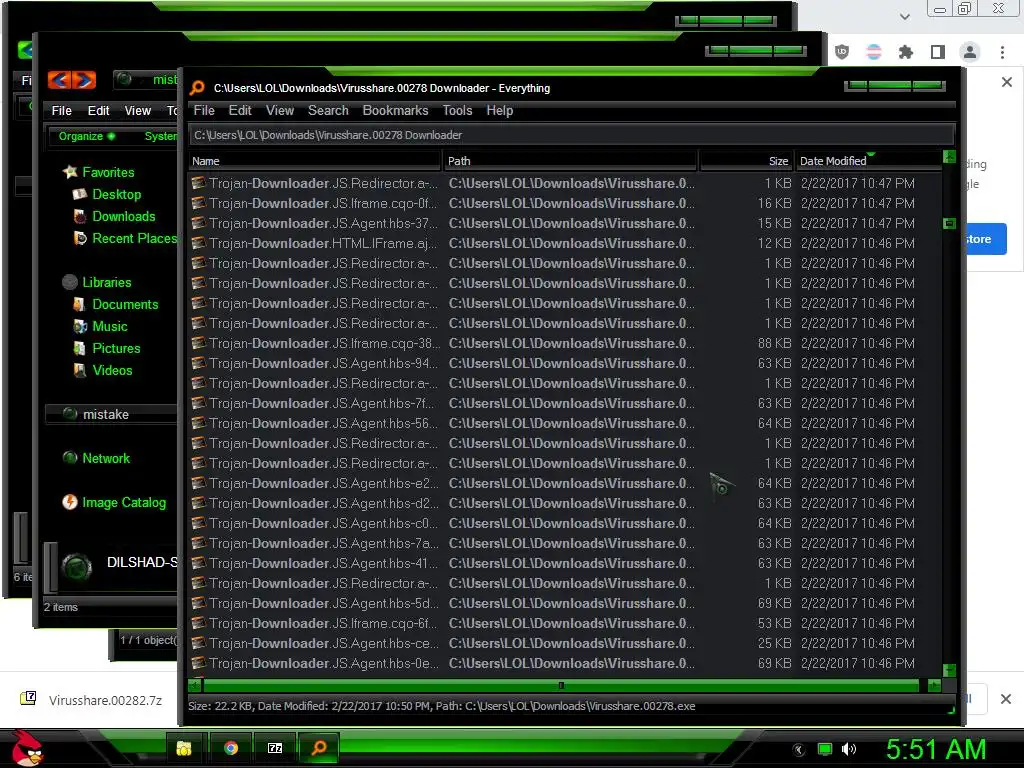Select mistake item in Explorer sidebar
1024x768 pixels.
pyautogui.click(x=111, y=414)
